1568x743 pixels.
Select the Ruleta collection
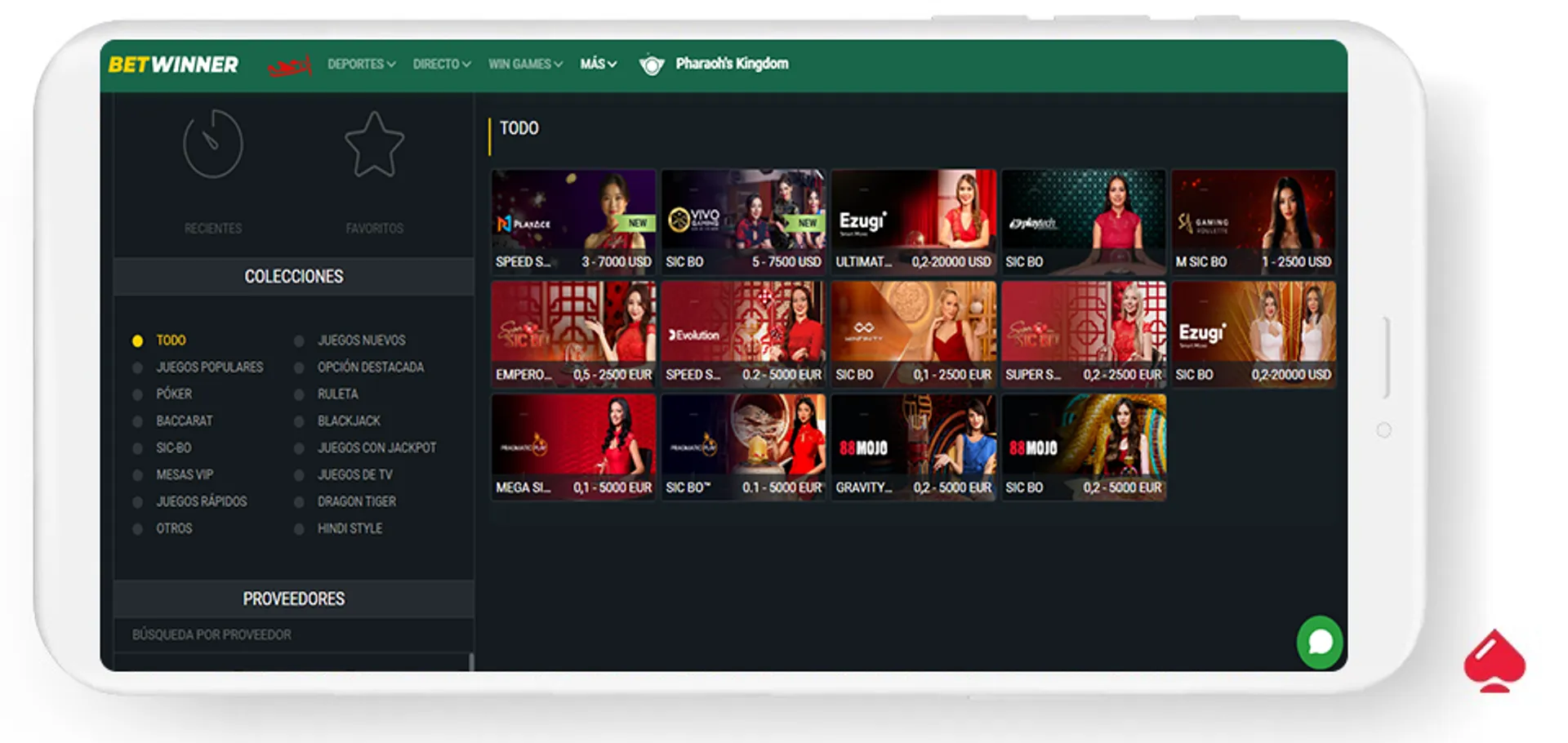[x=337, y=394]
